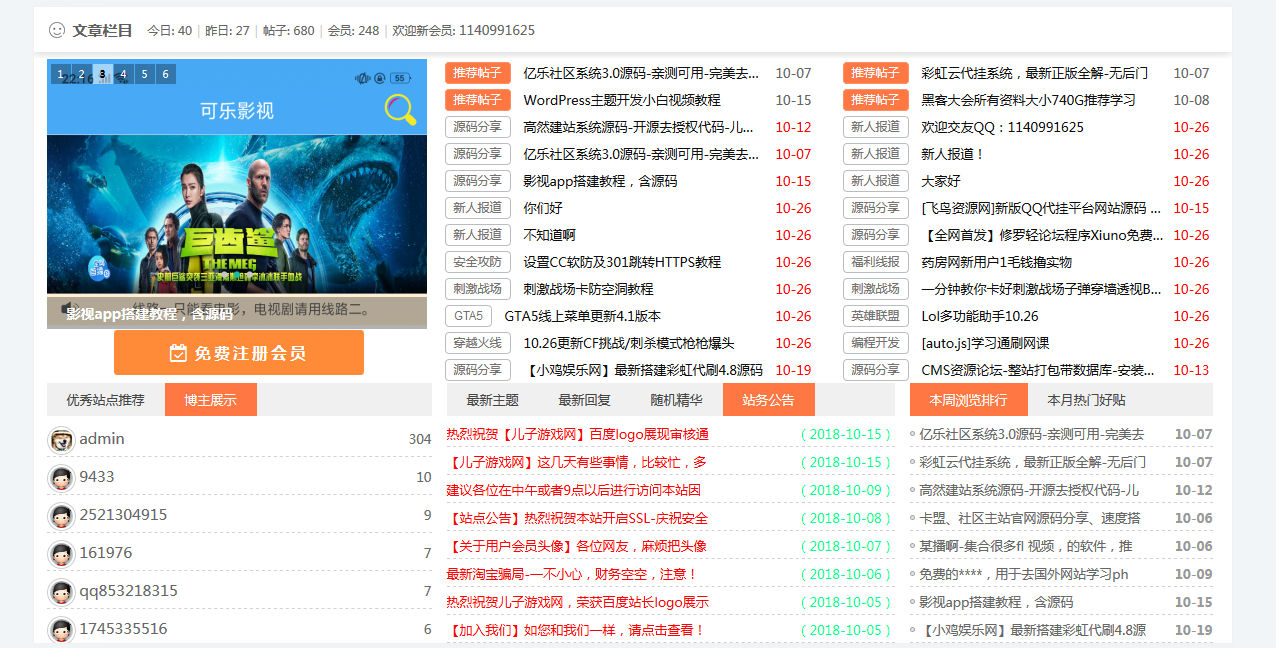This screenshot has height=648, width=1276.
Task: Go to carousel slide 2
Action: click(x=81, y=74)
